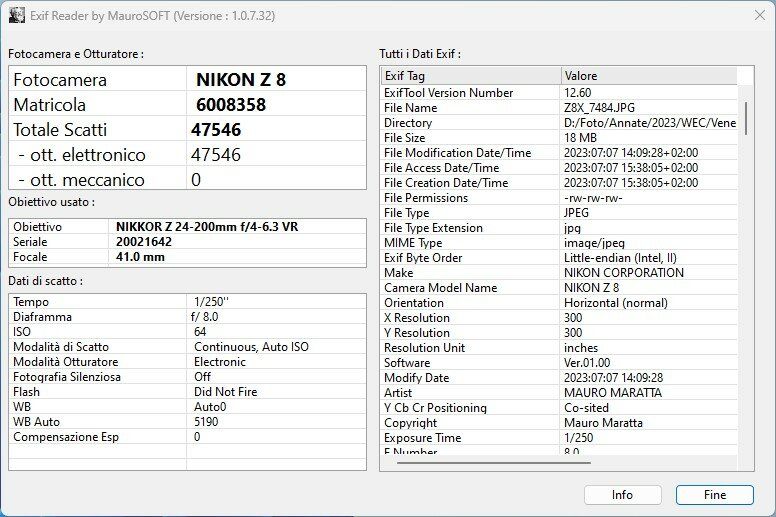Viewport: 776px width, 517px height.
Task: Select the X Resolution row
Action: (559, 318)
